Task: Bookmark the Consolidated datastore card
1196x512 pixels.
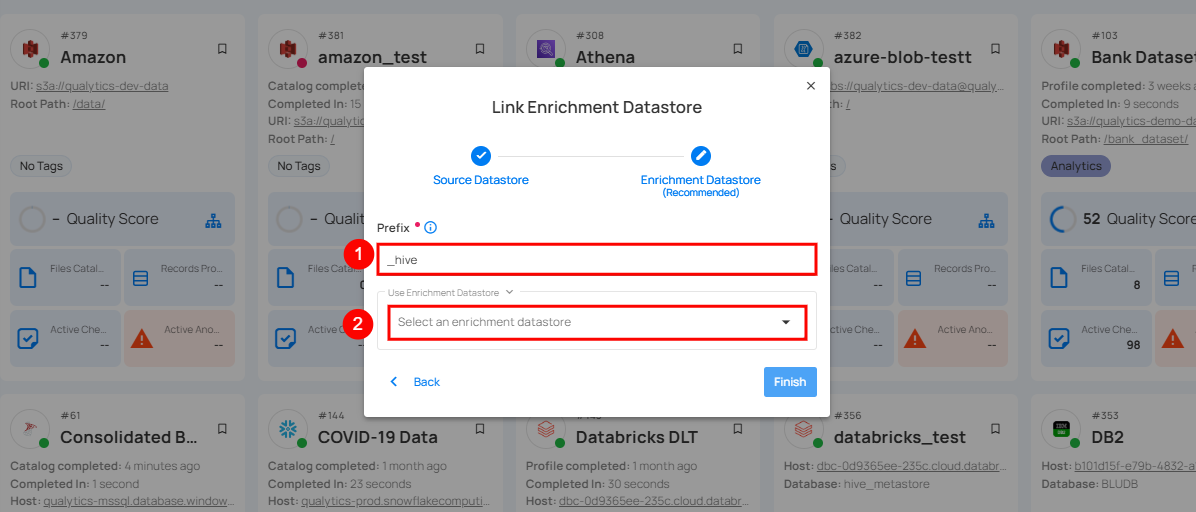Action: [x=222, y=428]
